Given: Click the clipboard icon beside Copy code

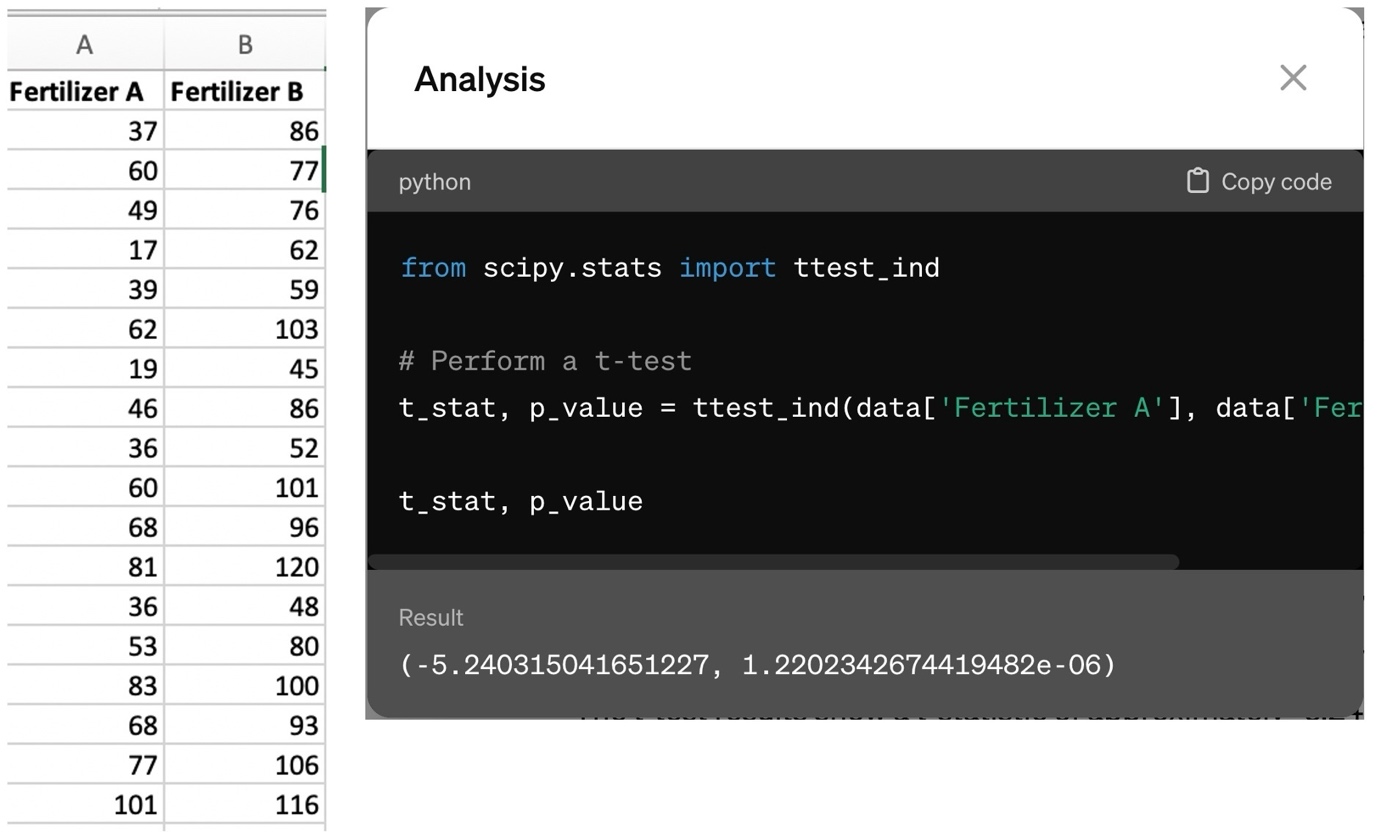Looking at the screenshot, I should coord(1197,181).
